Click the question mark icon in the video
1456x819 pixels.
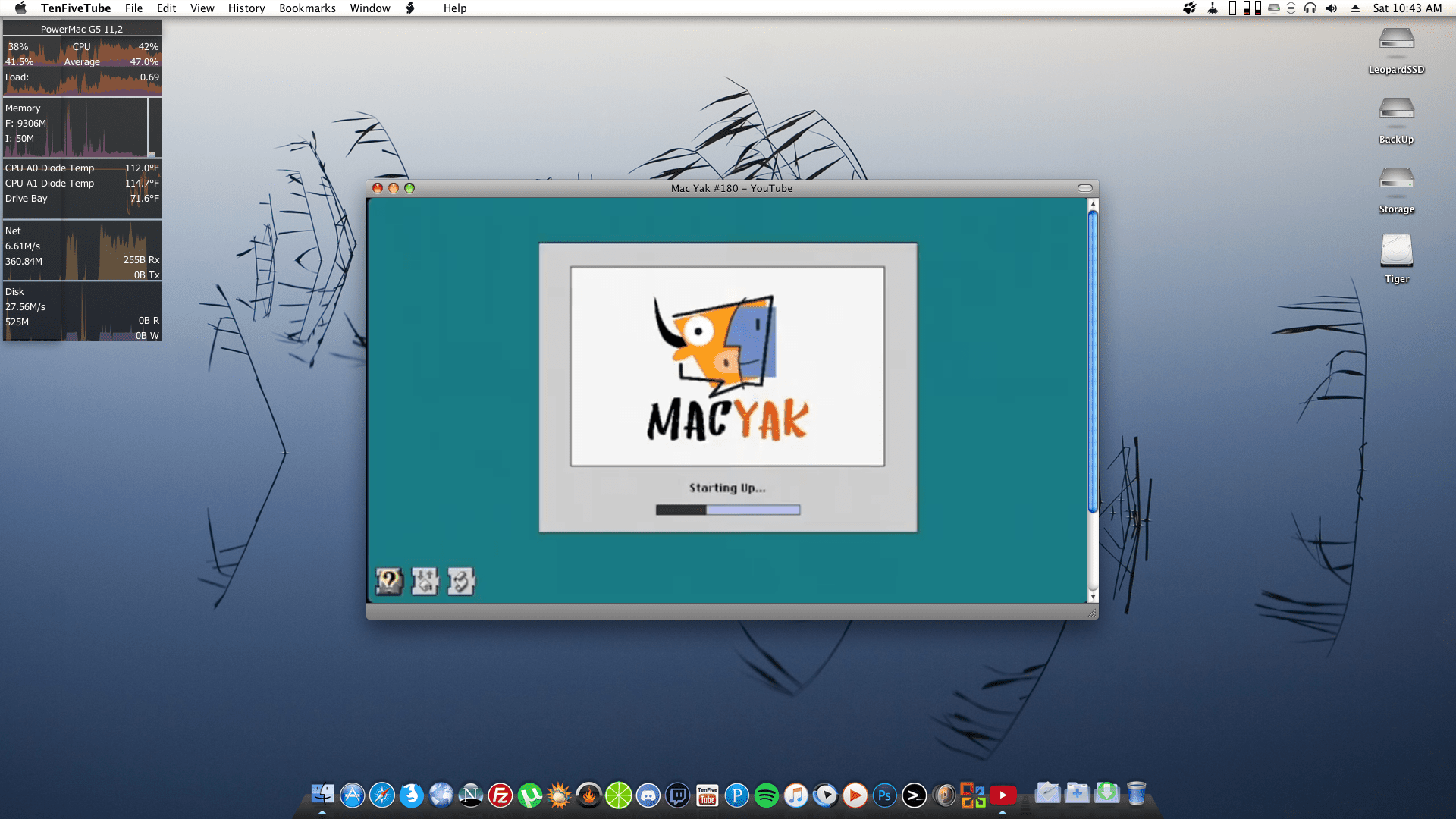tap(388, 581)
